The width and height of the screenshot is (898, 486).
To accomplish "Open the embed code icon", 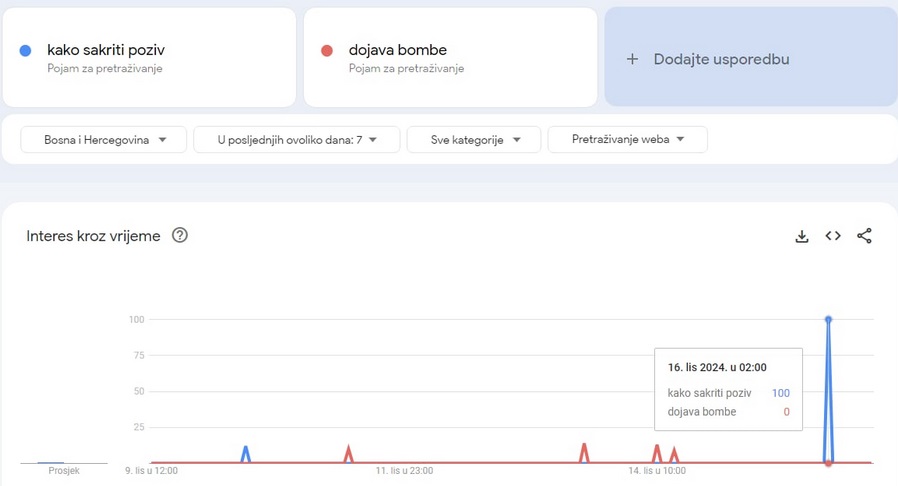I will point(833,236).
